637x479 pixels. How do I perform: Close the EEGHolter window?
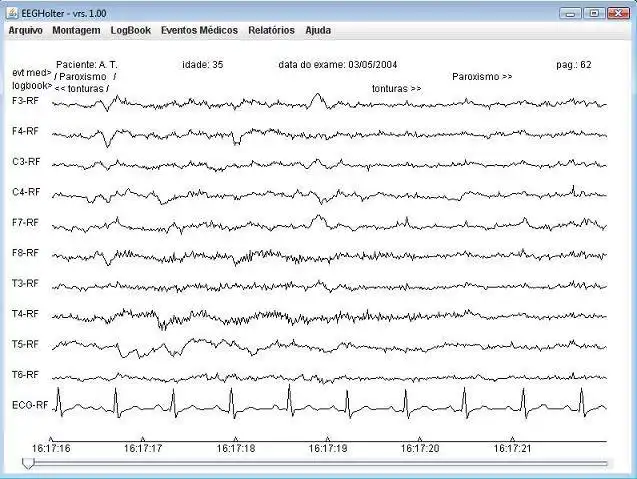618,13
